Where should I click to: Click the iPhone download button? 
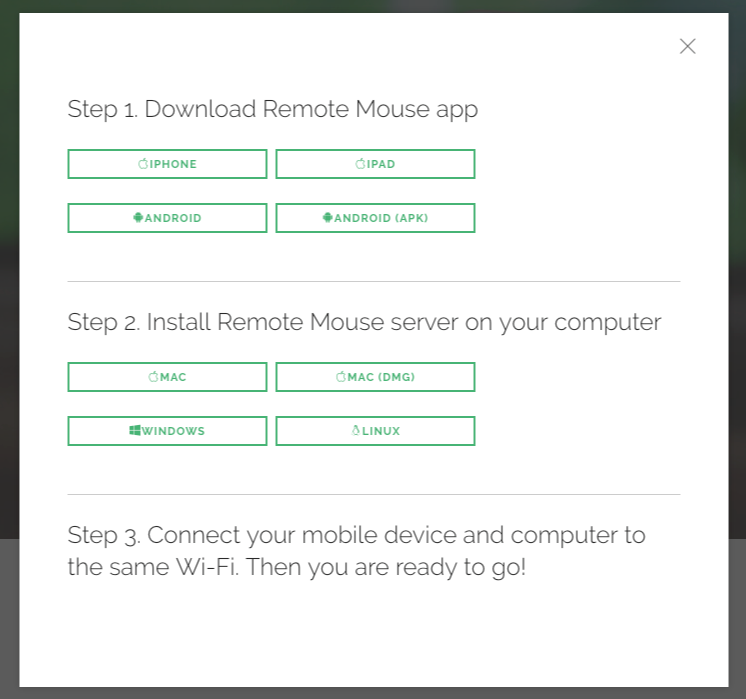tap(167, 164)
